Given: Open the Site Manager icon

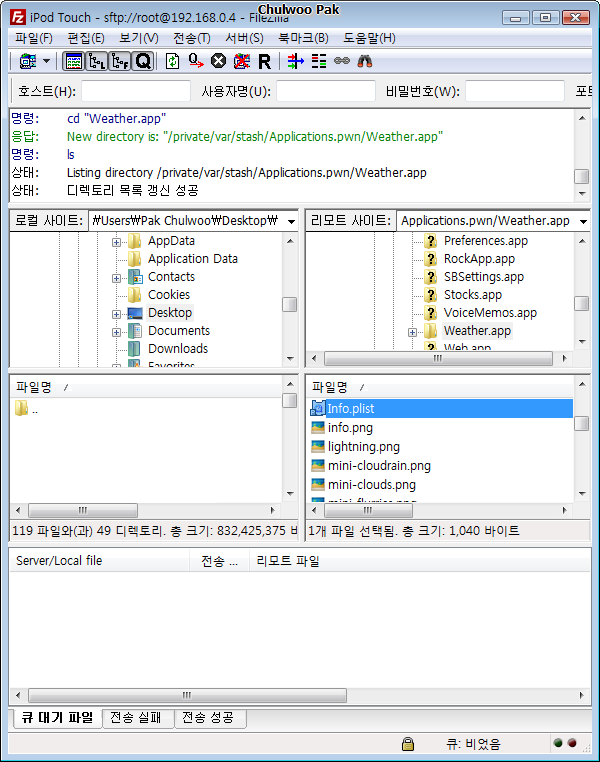Looking at the screenshot, I should [x=28, y=61].
